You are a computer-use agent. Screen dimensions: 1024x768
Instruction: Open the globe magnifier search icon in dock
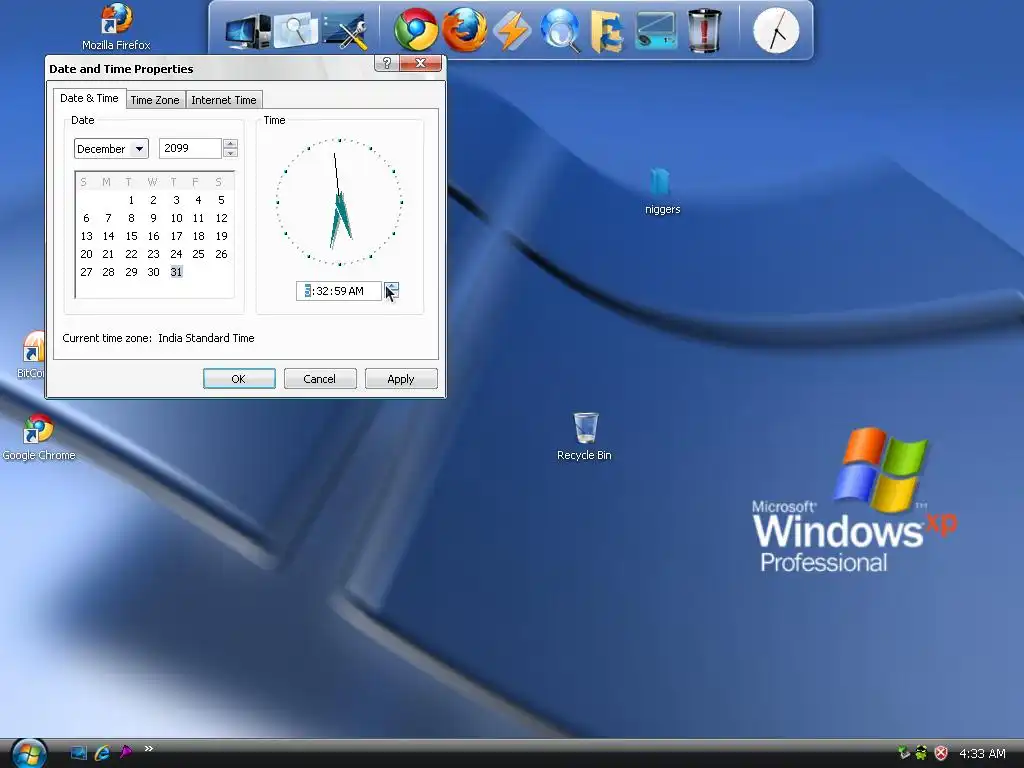[x=560, y=30]
